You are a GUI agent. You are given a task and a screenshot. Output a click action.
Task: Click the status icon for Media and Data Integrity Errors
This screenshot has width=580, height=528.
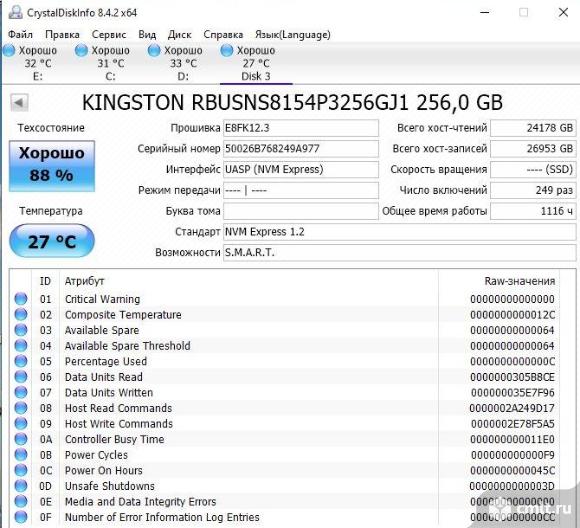click(x=21, y=501)
